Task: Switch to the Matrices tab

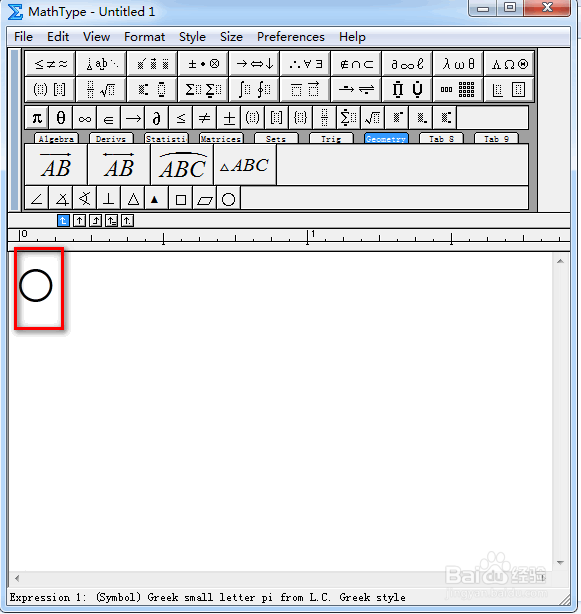Action: pos(221,139)
